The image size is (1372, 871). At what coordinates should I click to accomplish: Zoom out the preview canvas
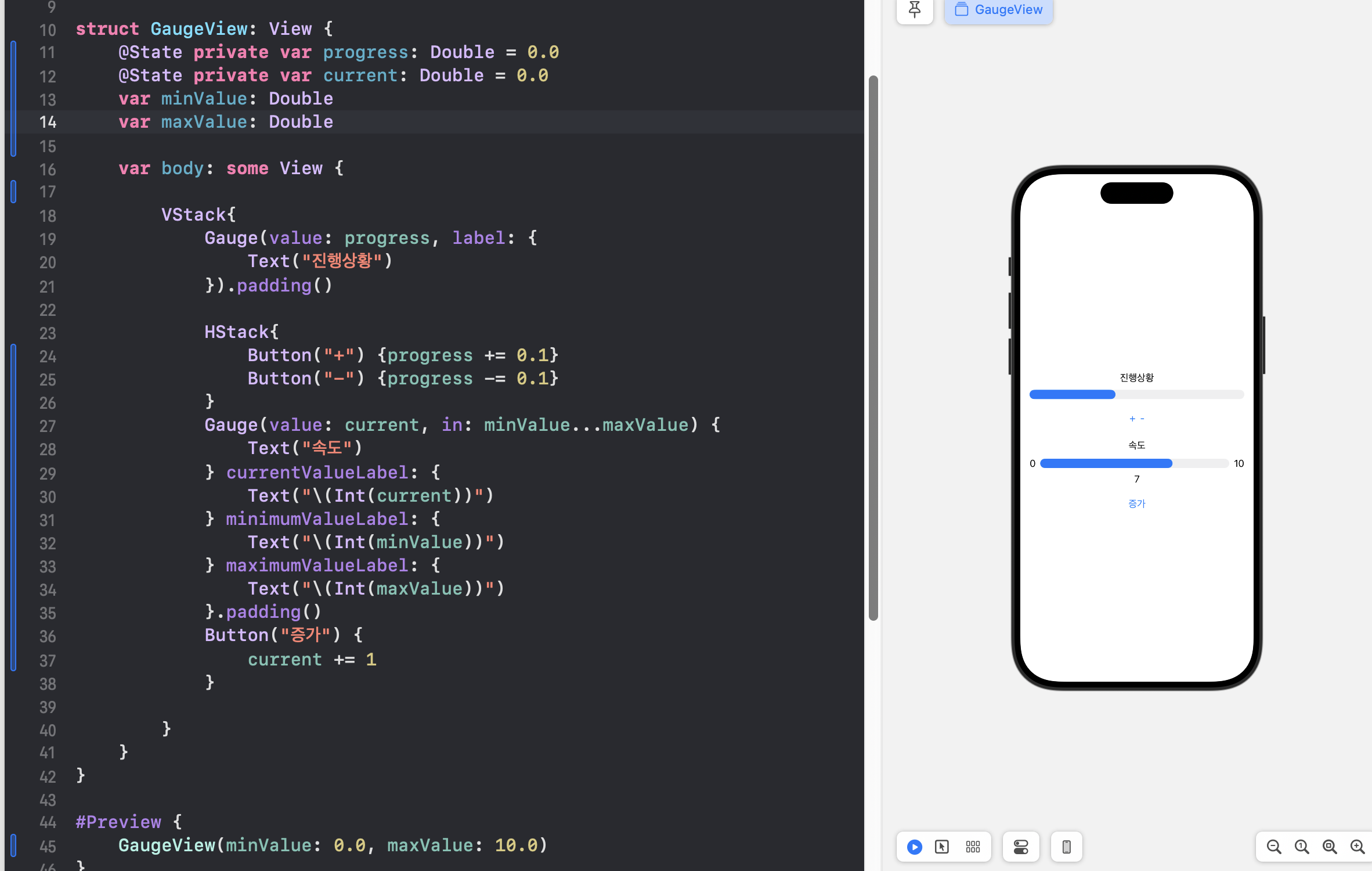(x=1273, y=847)
